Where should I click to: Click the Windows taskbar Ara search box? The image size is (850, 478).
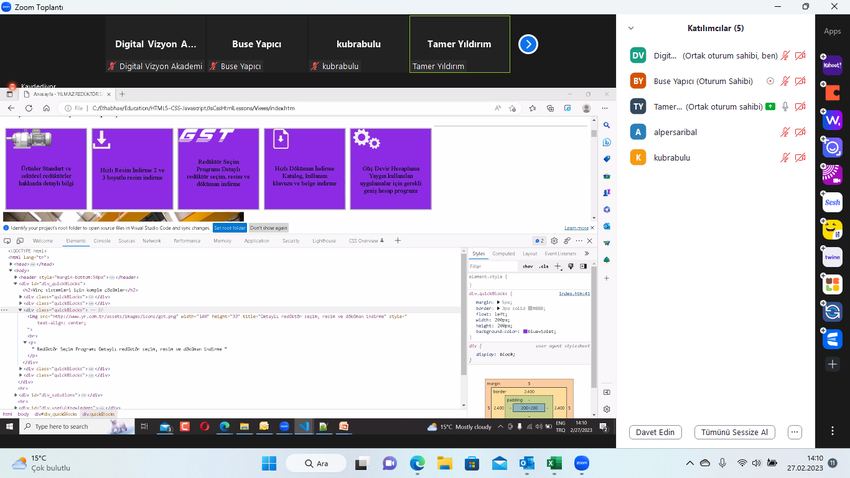[x=317, y=463]
